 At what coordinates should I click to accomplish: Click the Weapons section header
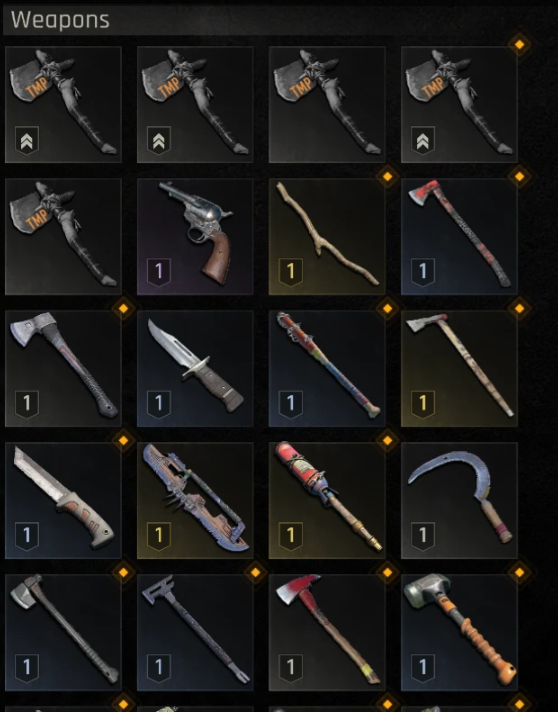point(60,20)
